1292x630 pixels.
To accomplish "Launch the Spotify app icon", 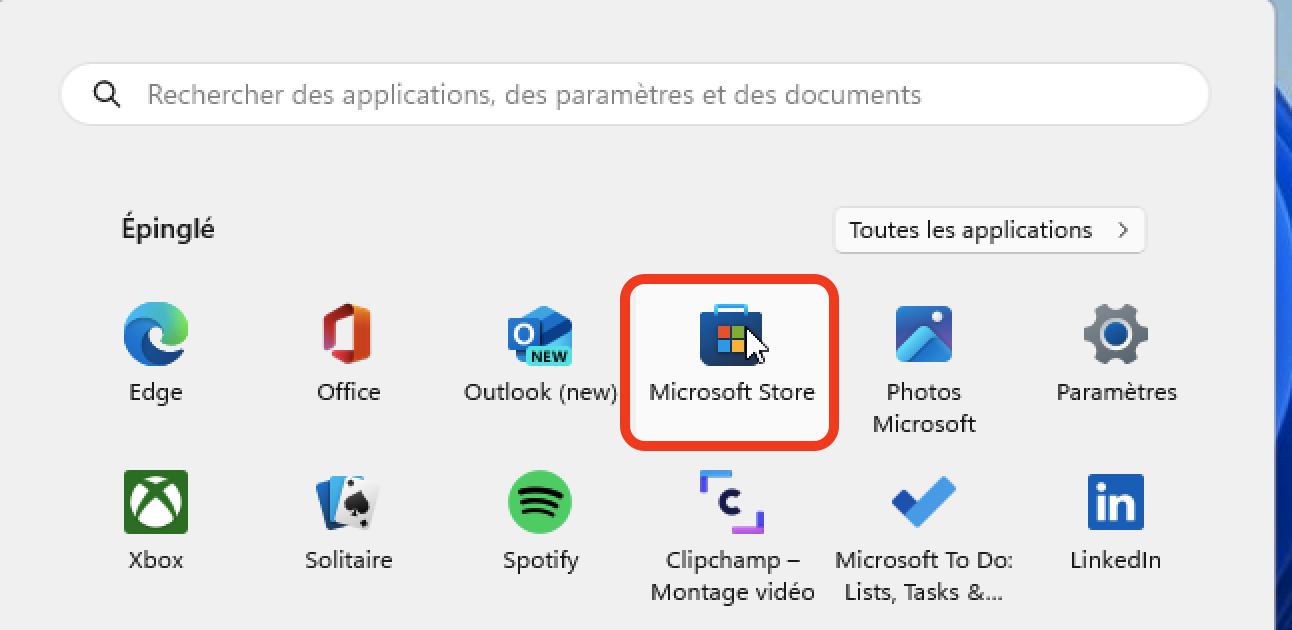I will [x=540, y=502].
